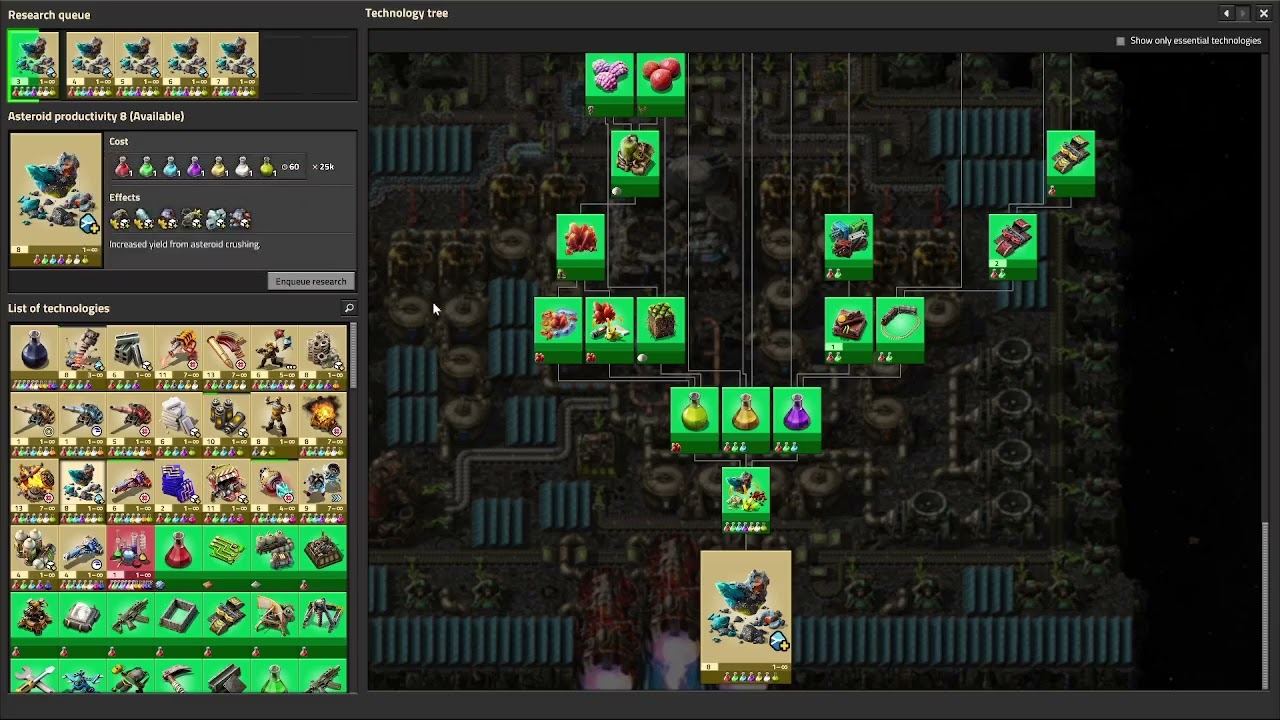The width and height of the screenshot is (1280, 720).
Task: Select the purple flask node in tree
Action: coord(797,421)
